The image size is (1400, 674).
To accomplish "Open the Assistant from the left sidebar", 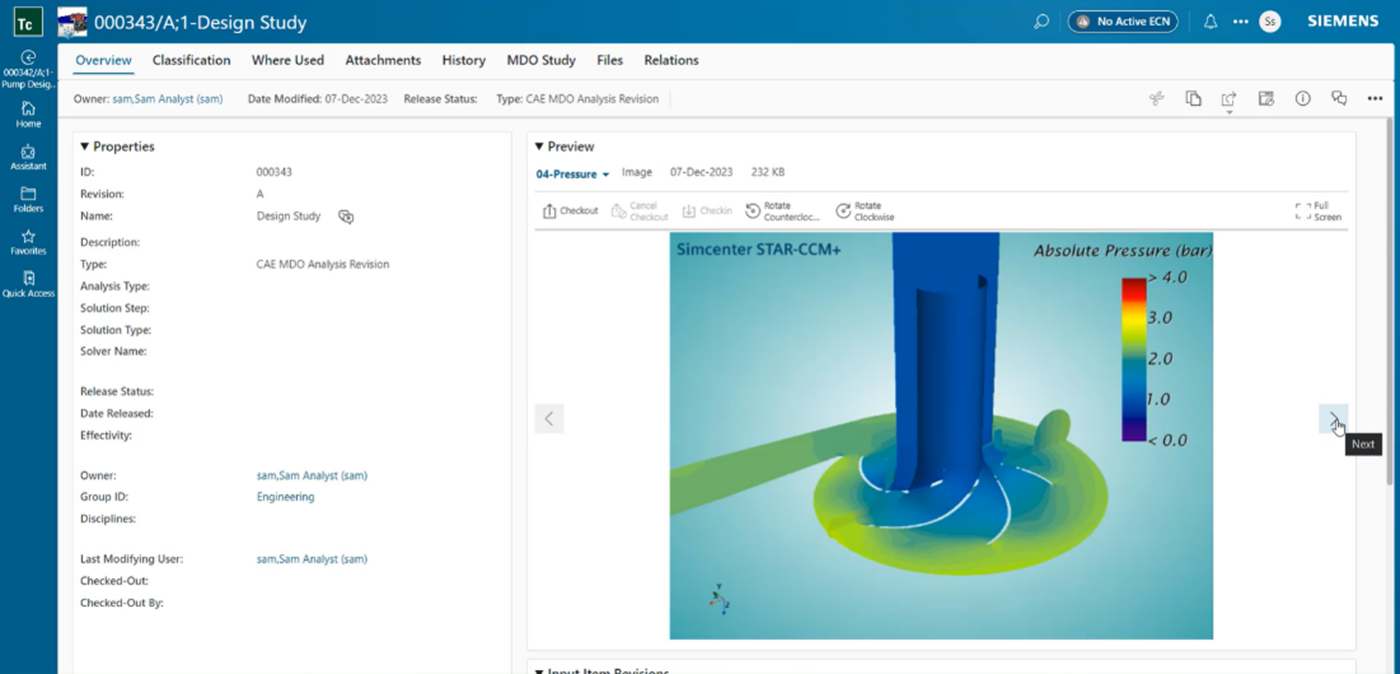I will coord(28,156).
